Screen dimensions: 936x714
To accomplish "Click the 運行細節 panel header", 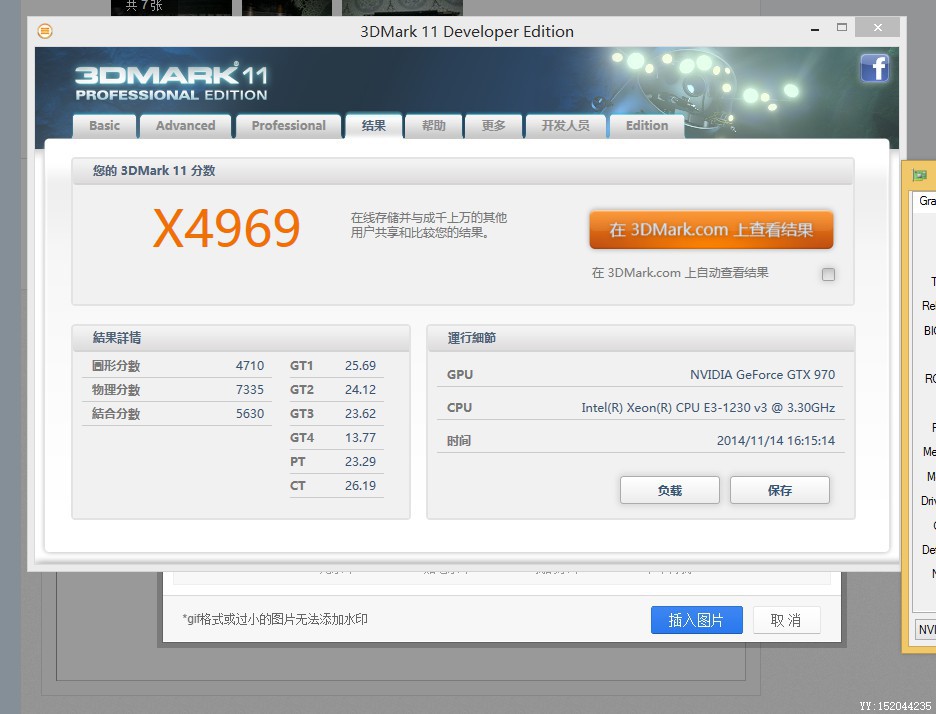I will [641, 338].
